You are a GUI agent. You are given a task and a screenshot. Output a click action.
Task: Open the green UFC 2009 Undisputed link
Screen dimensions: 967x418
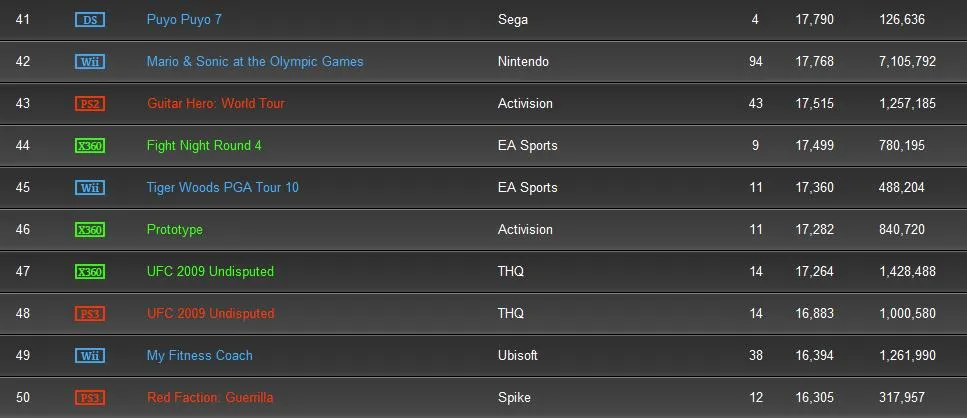click(x=210, y=272)
